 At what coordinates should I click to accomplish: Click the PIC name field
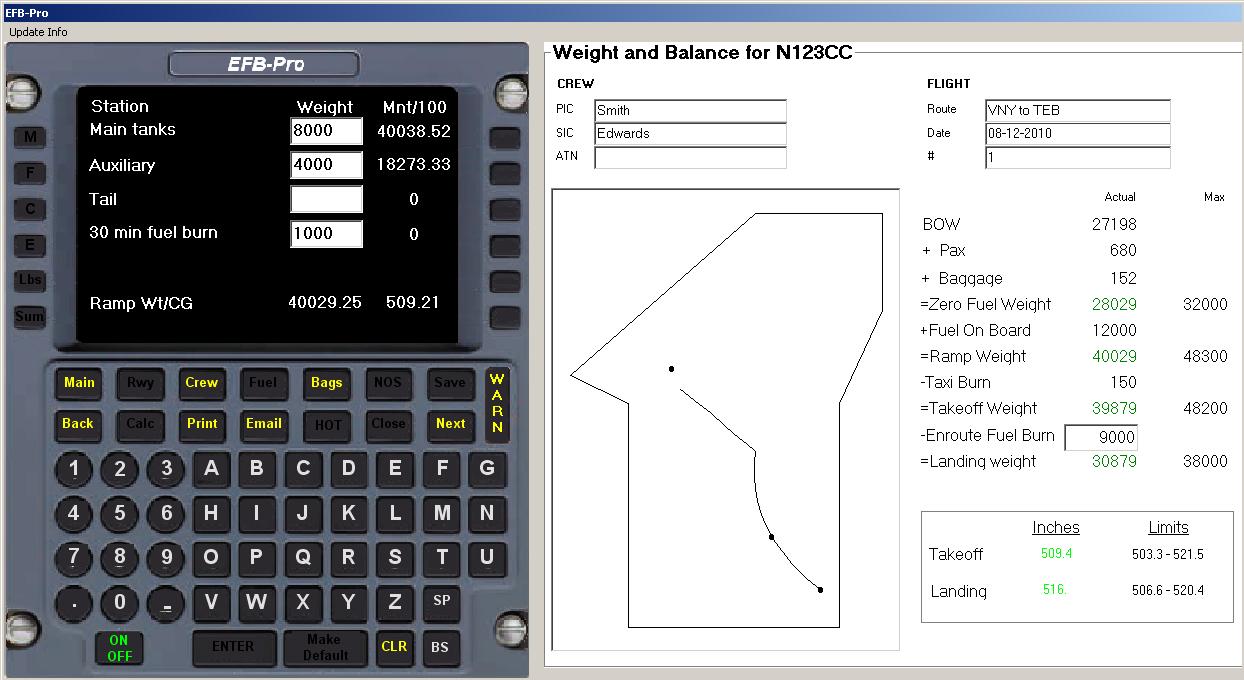click(691, 110)
